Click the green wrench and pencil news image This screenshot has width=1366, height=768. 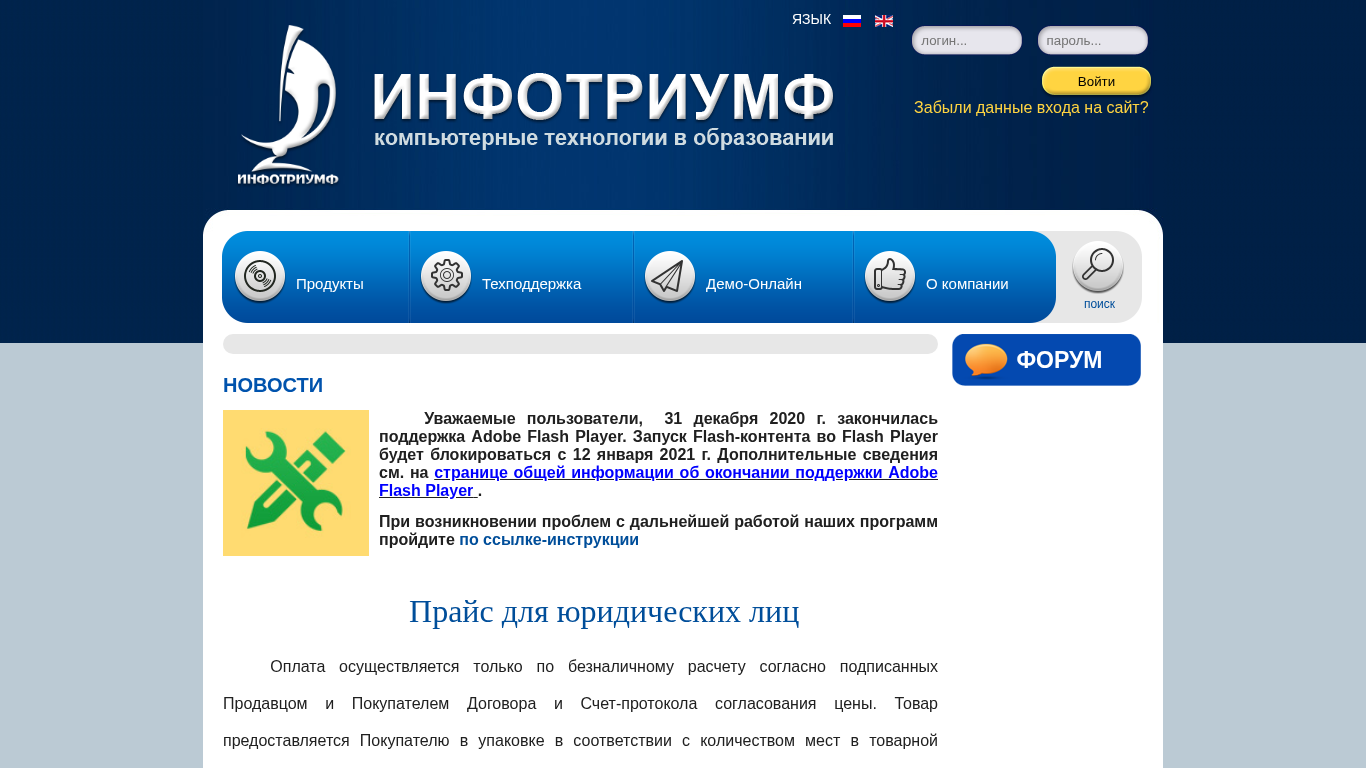click(296, 483)
